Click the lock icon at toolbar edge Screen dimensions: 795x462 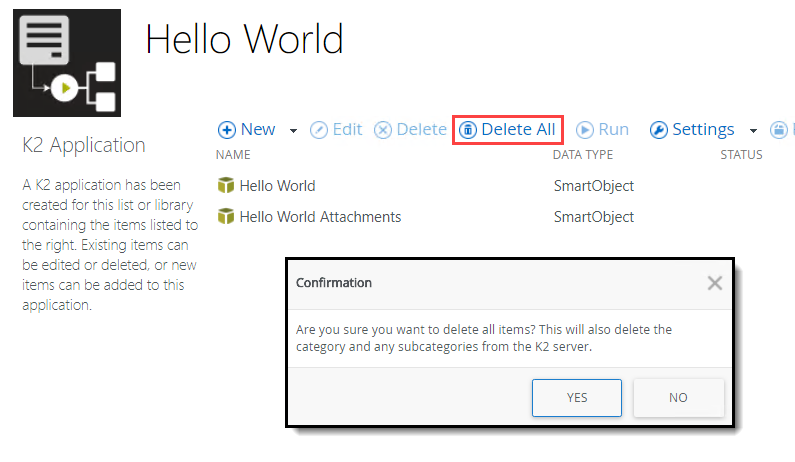click(x=778, y=130)
